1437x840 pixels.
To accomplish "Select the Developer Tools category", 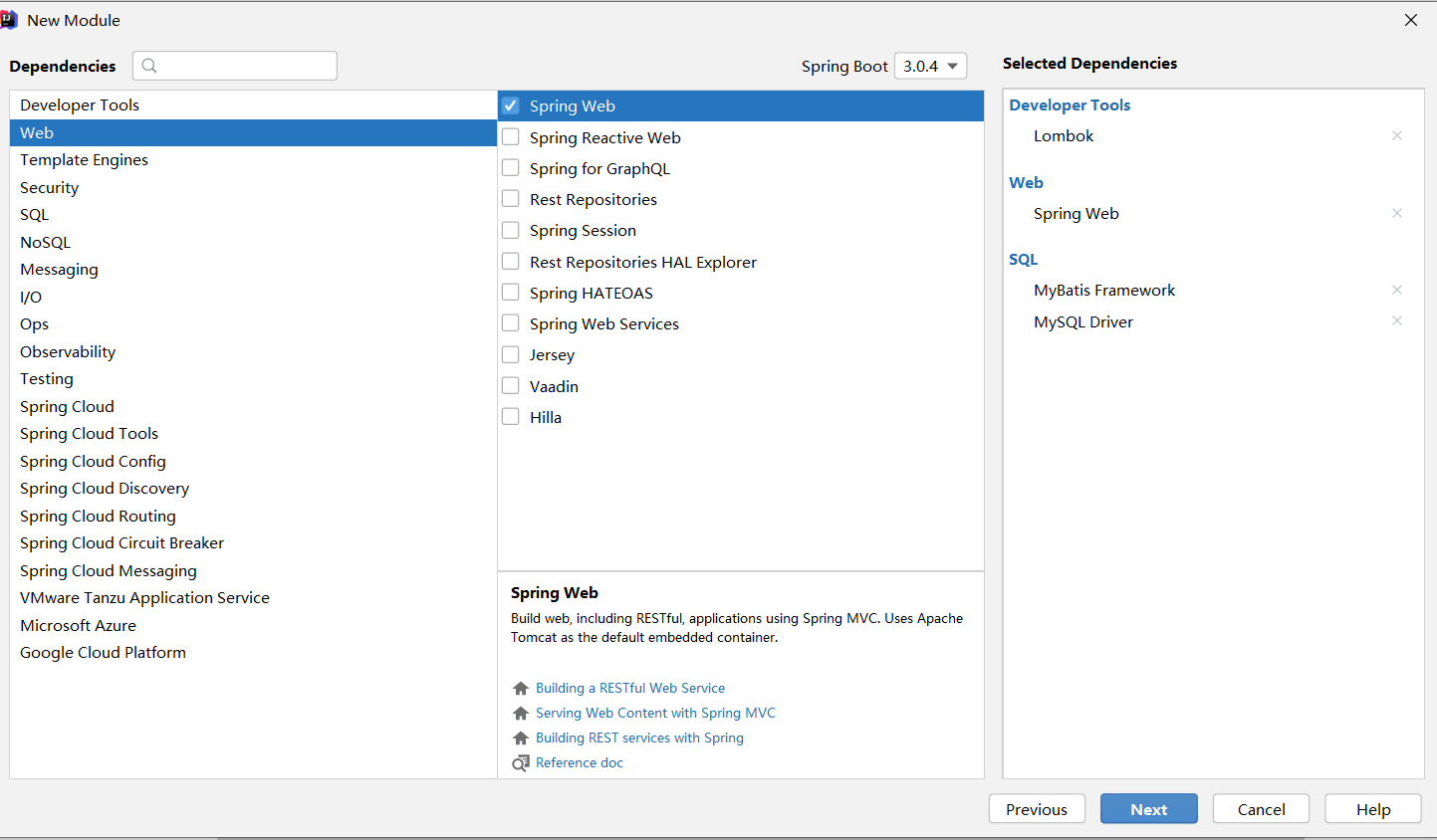I will coord(80,105).
